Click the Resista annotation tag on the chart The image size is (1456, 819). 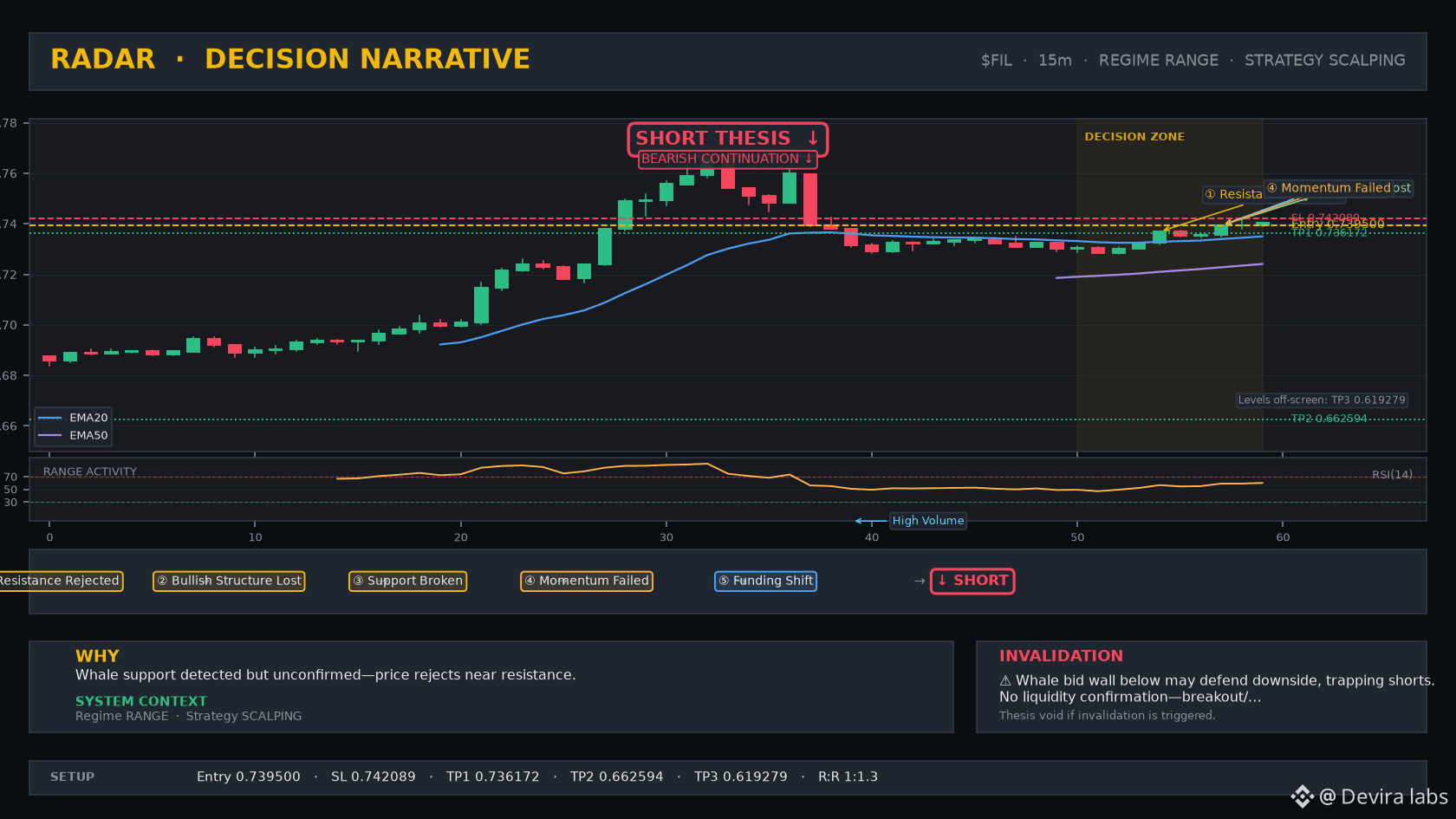tap(1233, 194)
